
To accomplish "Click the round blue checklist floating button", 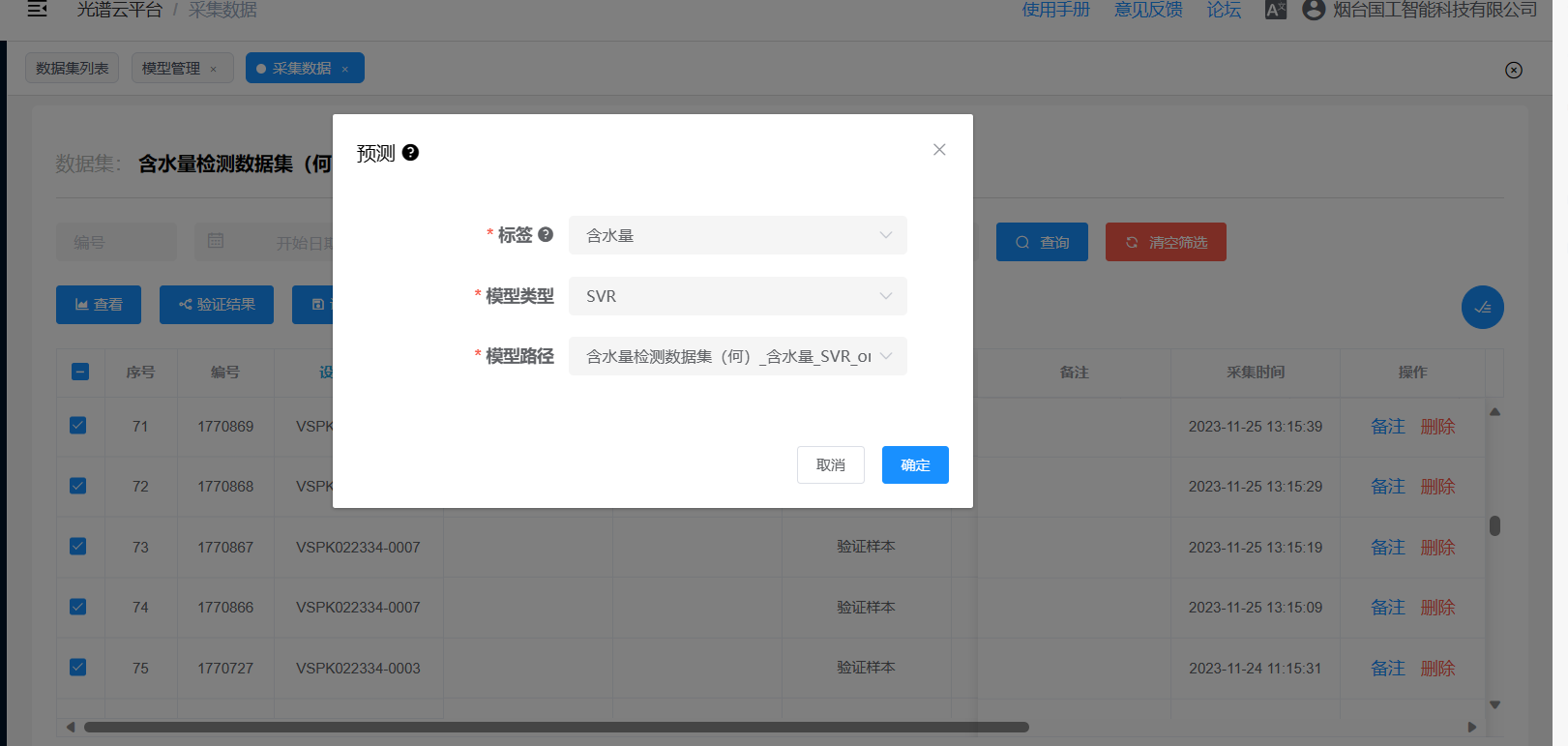I will click(x=1482, y=308).
